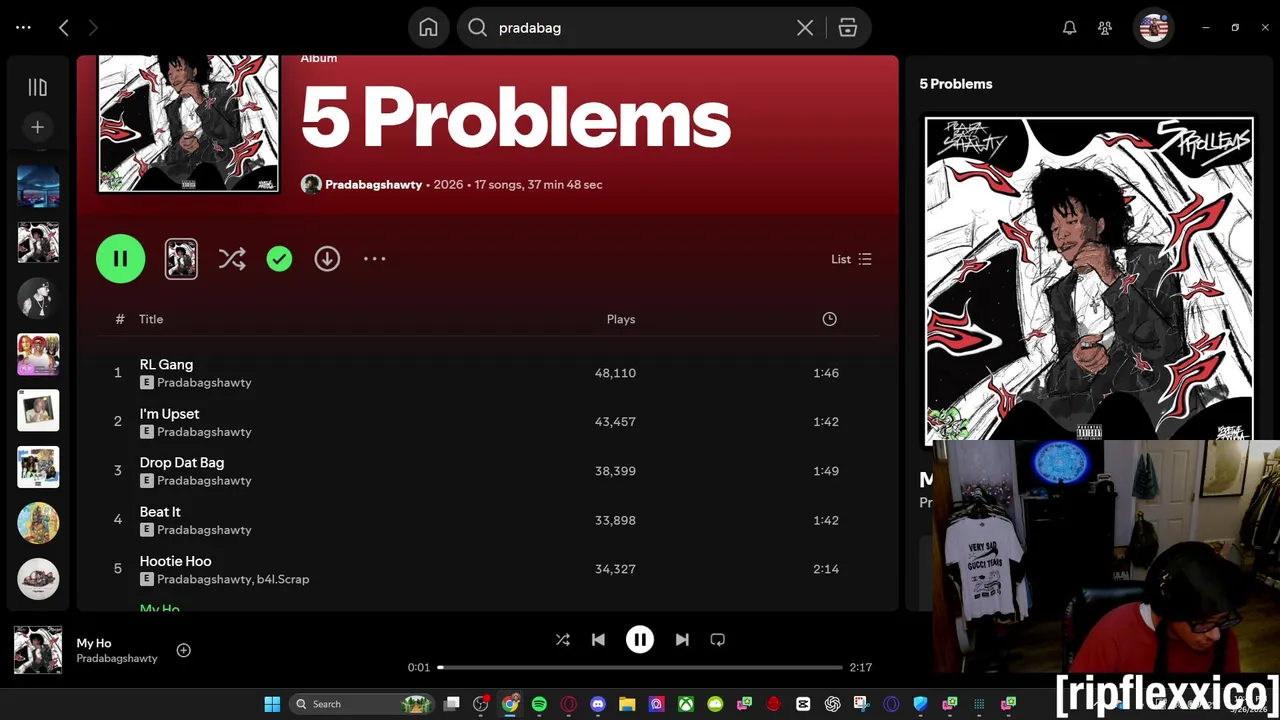Go back with the left arrow
The image size is (1280, 720).
pyautogui.click(x=64, y=28)
